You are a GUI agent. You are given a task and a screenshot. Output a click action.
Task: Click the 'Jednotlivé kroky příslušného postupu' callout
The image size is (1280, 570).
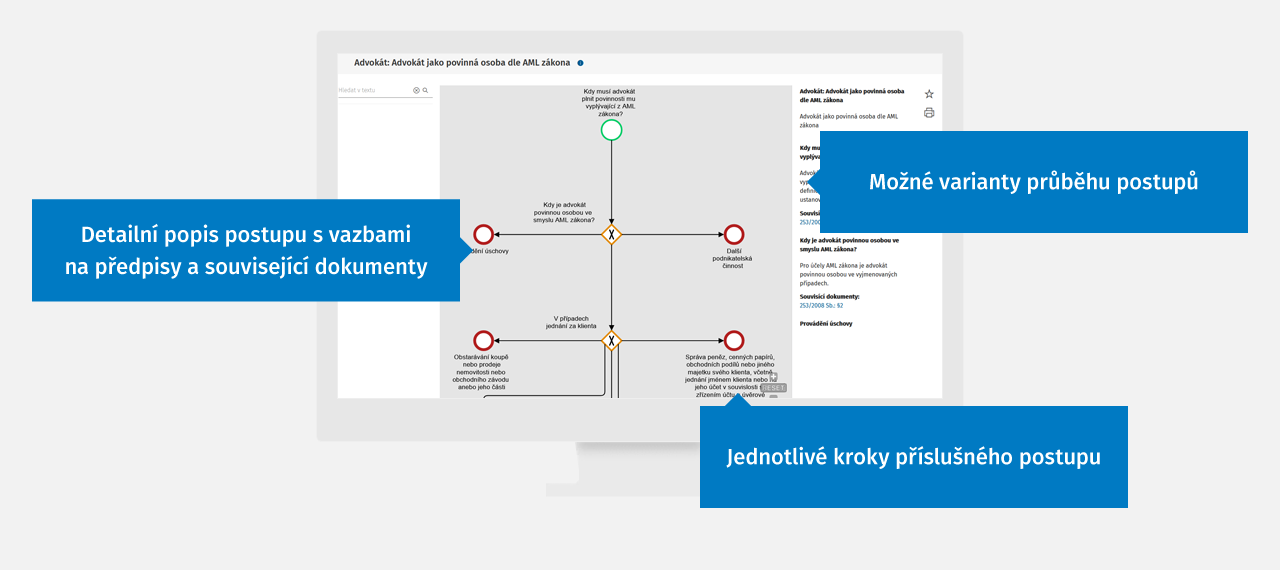click(x=913, y=457)
